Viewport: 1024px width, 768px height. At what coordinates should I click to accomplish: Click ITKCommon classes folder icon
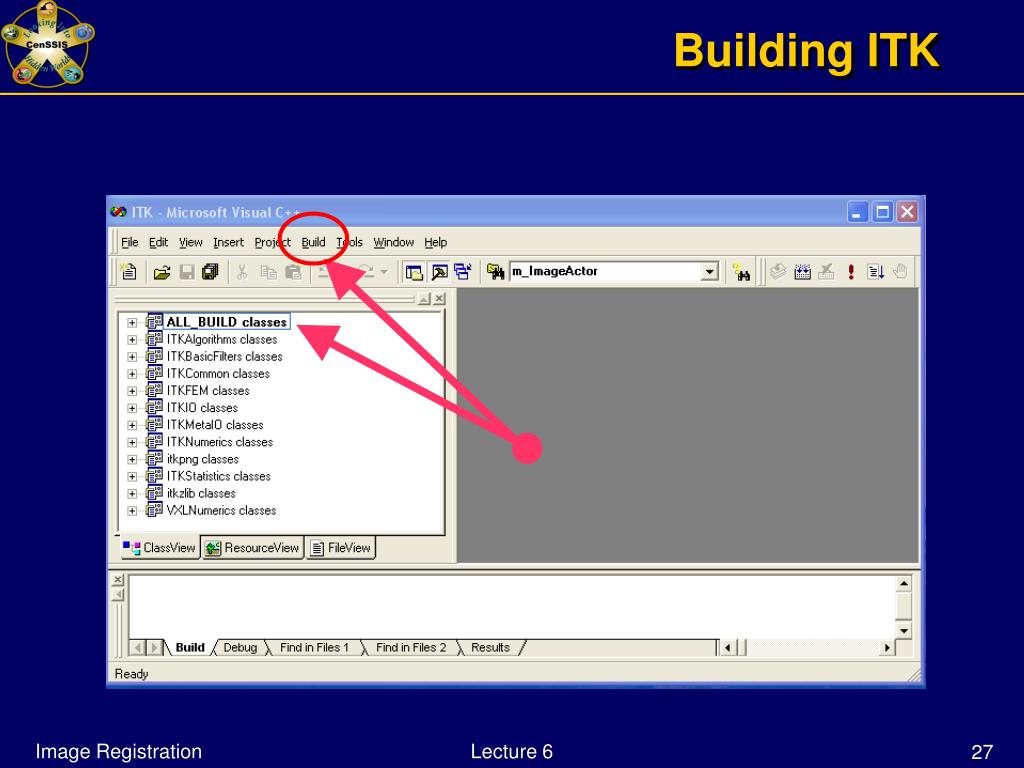(x=154, y=373)
